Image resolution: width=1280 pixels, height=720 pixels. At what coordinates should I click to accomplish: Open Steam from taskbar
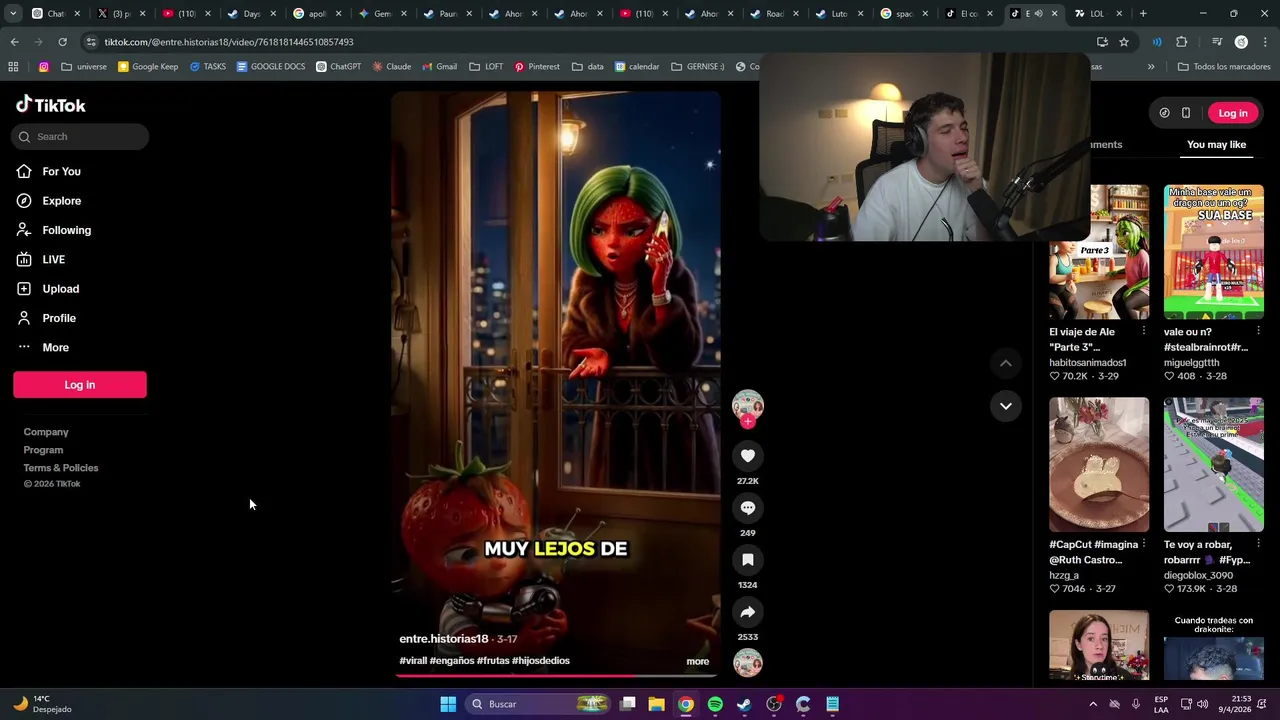744,704
